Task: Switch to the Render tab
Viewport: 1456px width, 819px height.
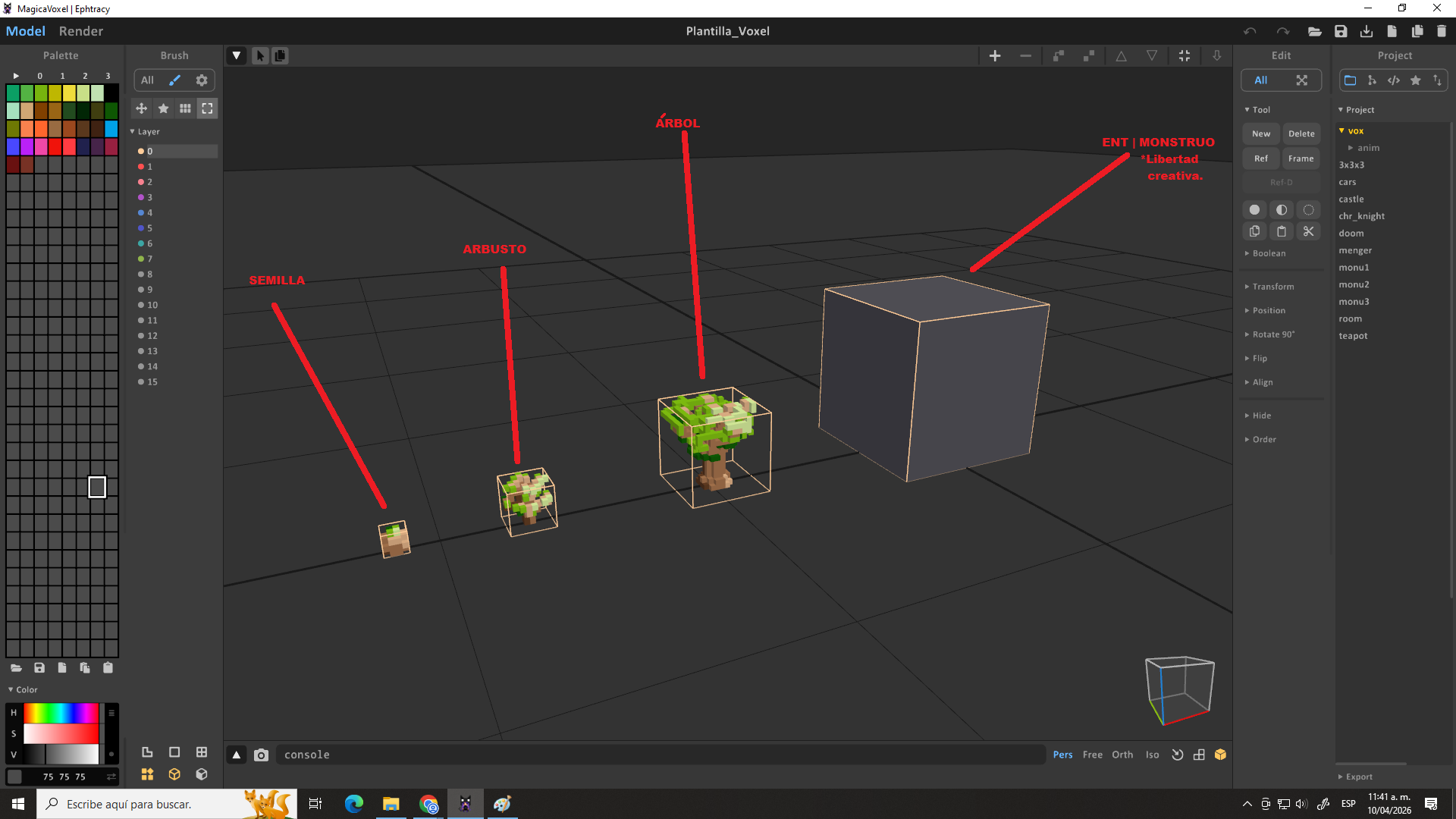Action: point(80,31)
